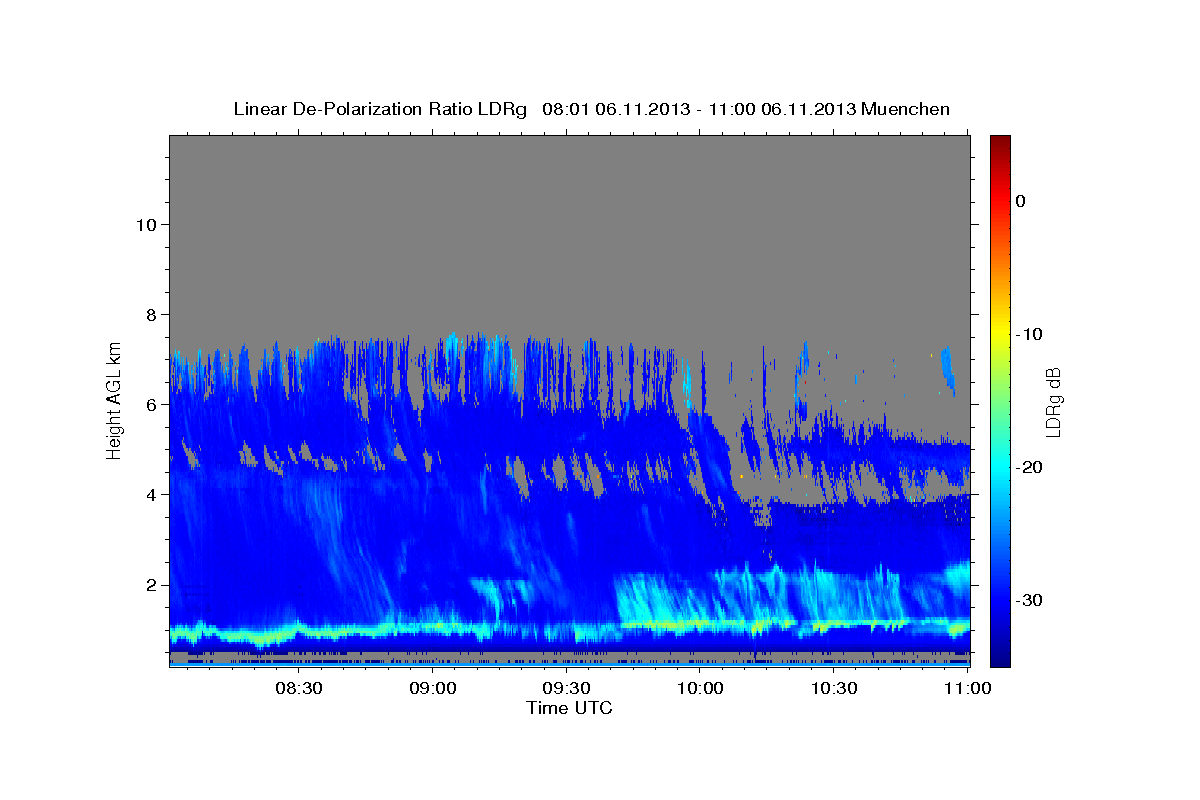This screenshot has width=1200, height=800.
Task: Click the 10:00 time tick label
Action: point(700,689)
